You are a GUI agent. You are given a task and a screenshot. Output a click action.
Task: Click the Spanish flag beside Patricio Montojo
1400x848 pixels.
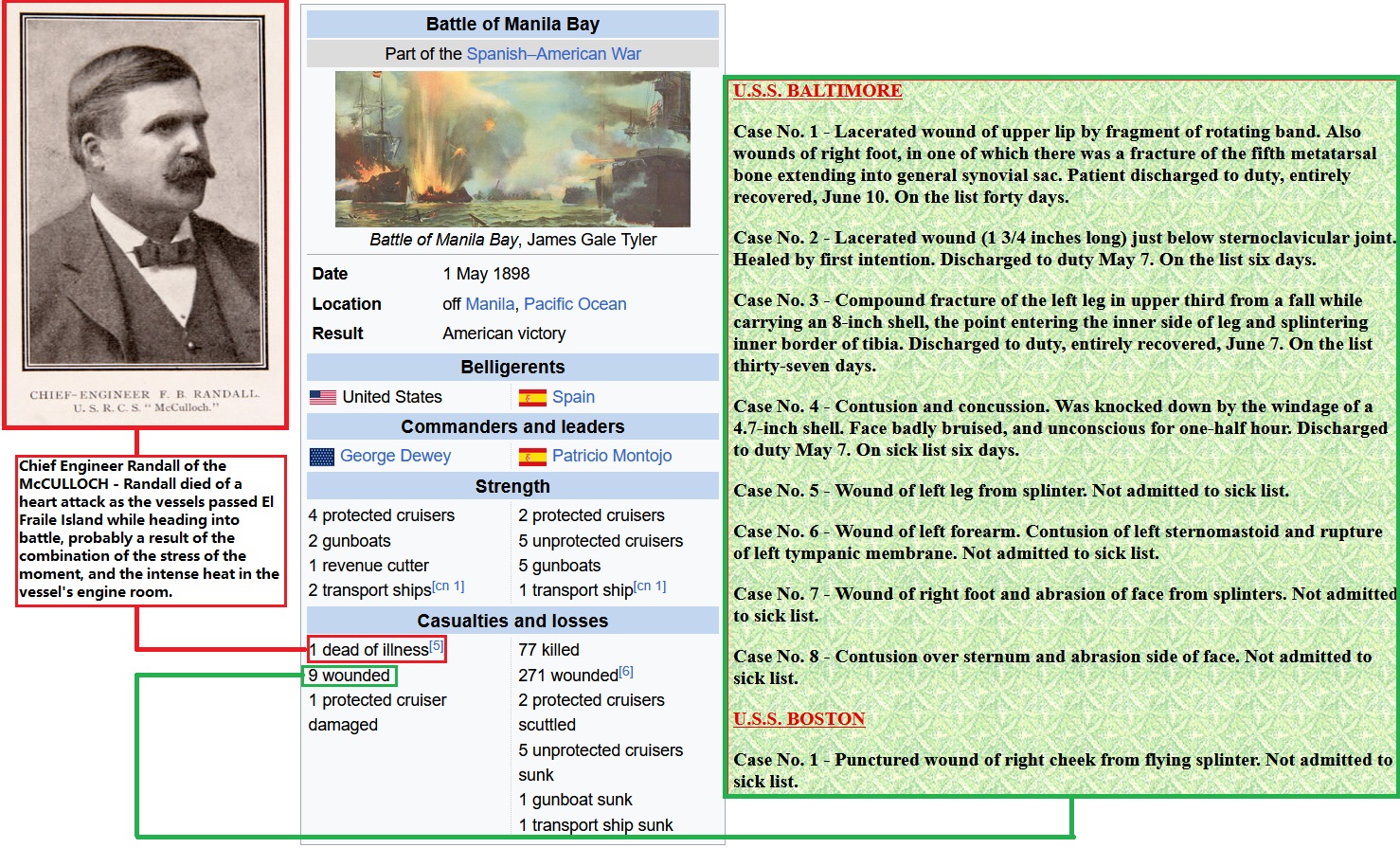pyautogui.click(x=532, y=457)
